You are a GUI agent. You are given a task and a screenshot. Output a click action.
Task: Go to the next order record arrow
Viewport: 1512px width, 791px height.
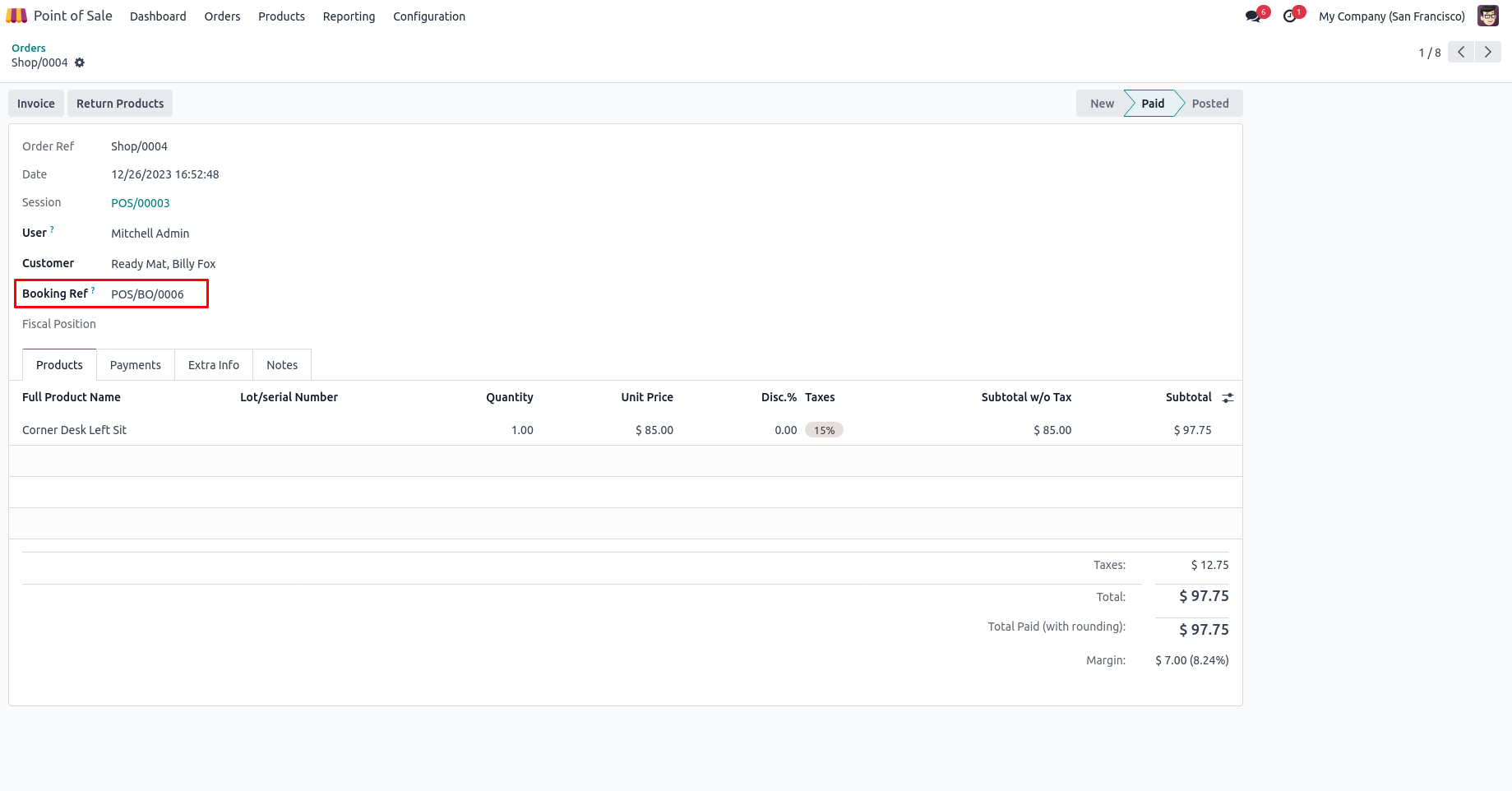point(1487,52)
